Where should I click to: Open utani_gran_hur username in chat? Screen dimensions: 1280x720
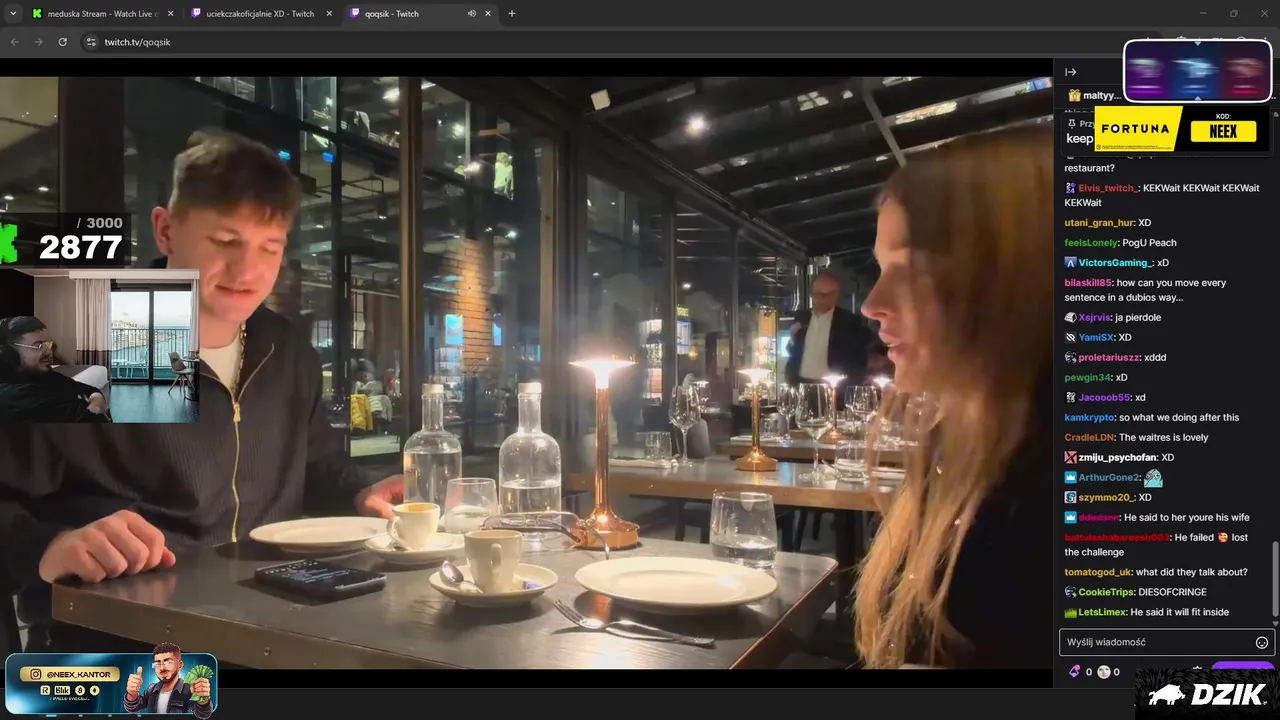pos(1099,223)
